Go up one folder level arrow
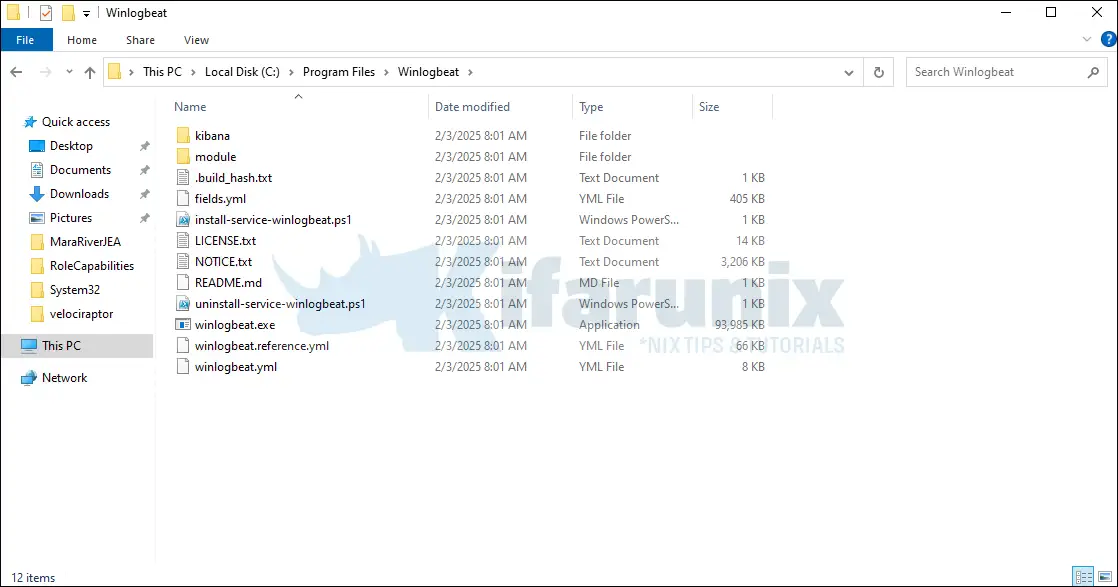Image resolution: width=1118 pixels, height=587 pixels. [x=90, y=72]
